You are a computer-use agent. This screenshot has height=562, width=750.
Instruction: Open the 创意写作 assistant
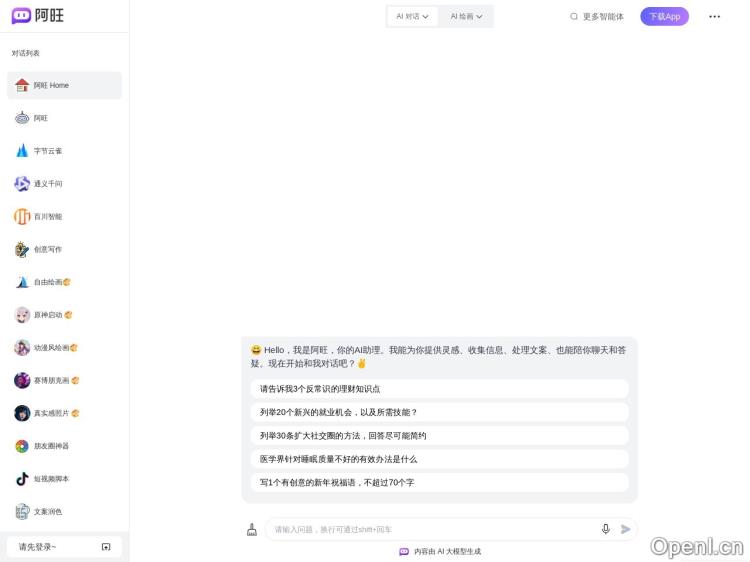pos(64,249)
